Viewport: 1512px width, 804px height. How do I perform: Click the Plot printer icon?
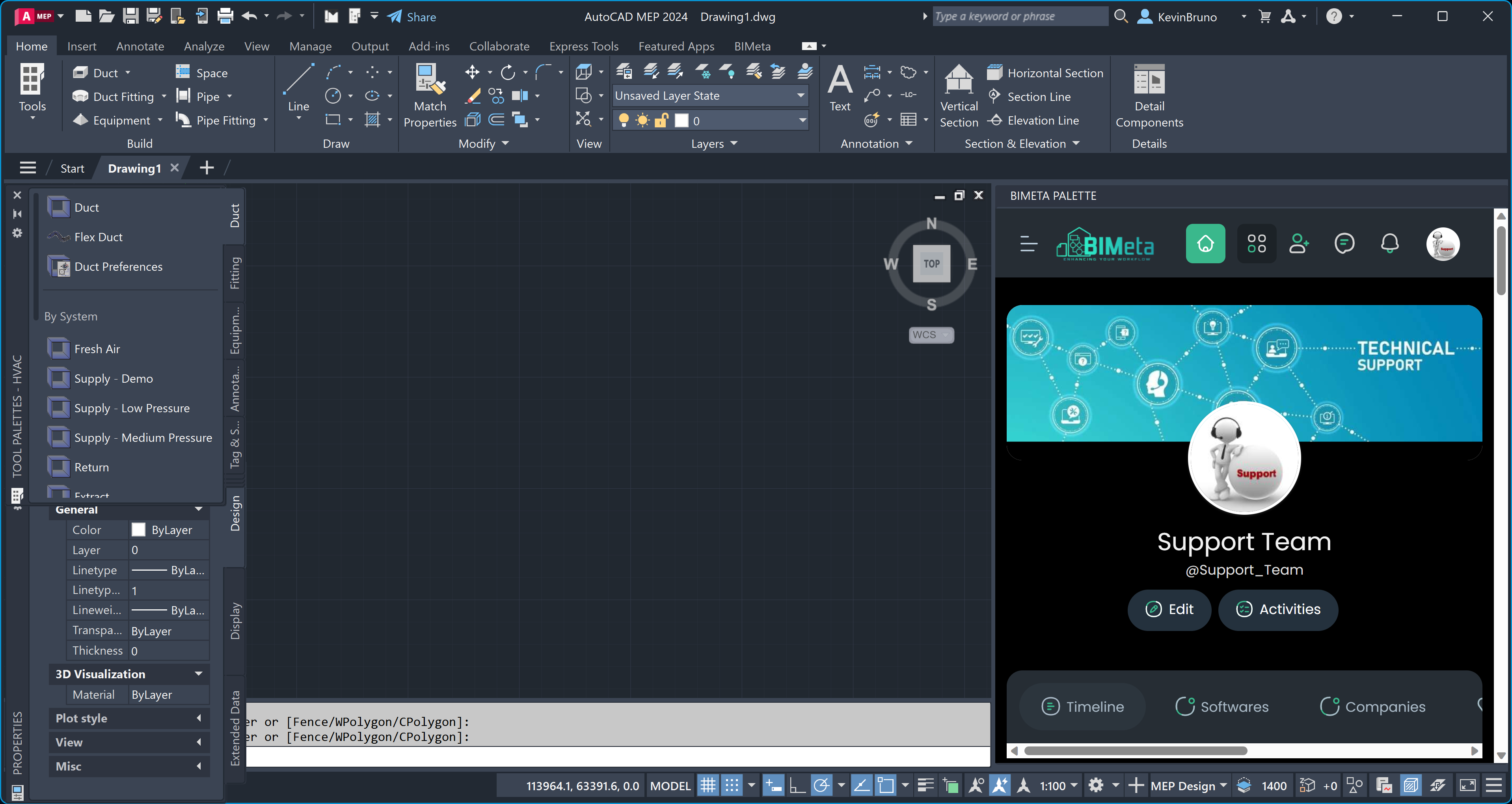225,17
